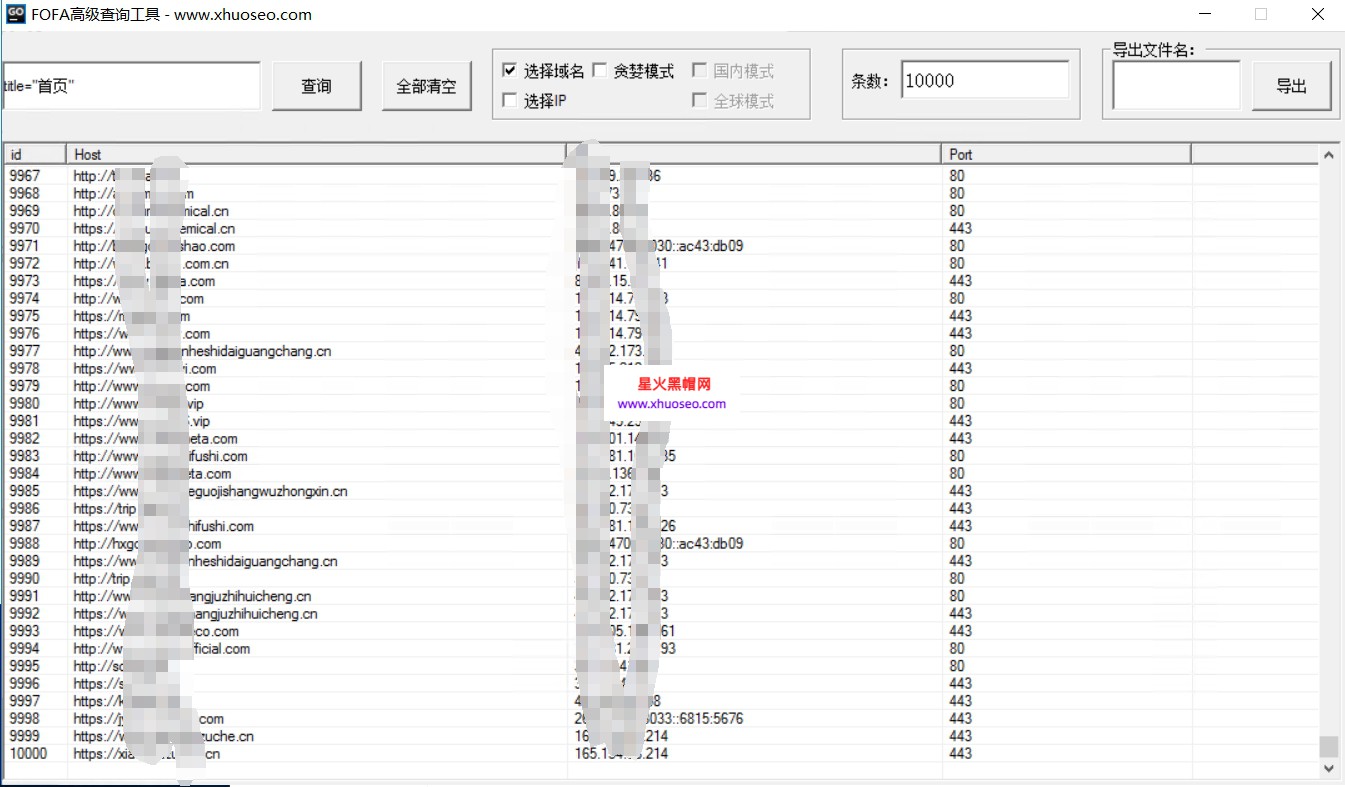Select the row with id 9982
1345x787 pixels.
[660, 439]
